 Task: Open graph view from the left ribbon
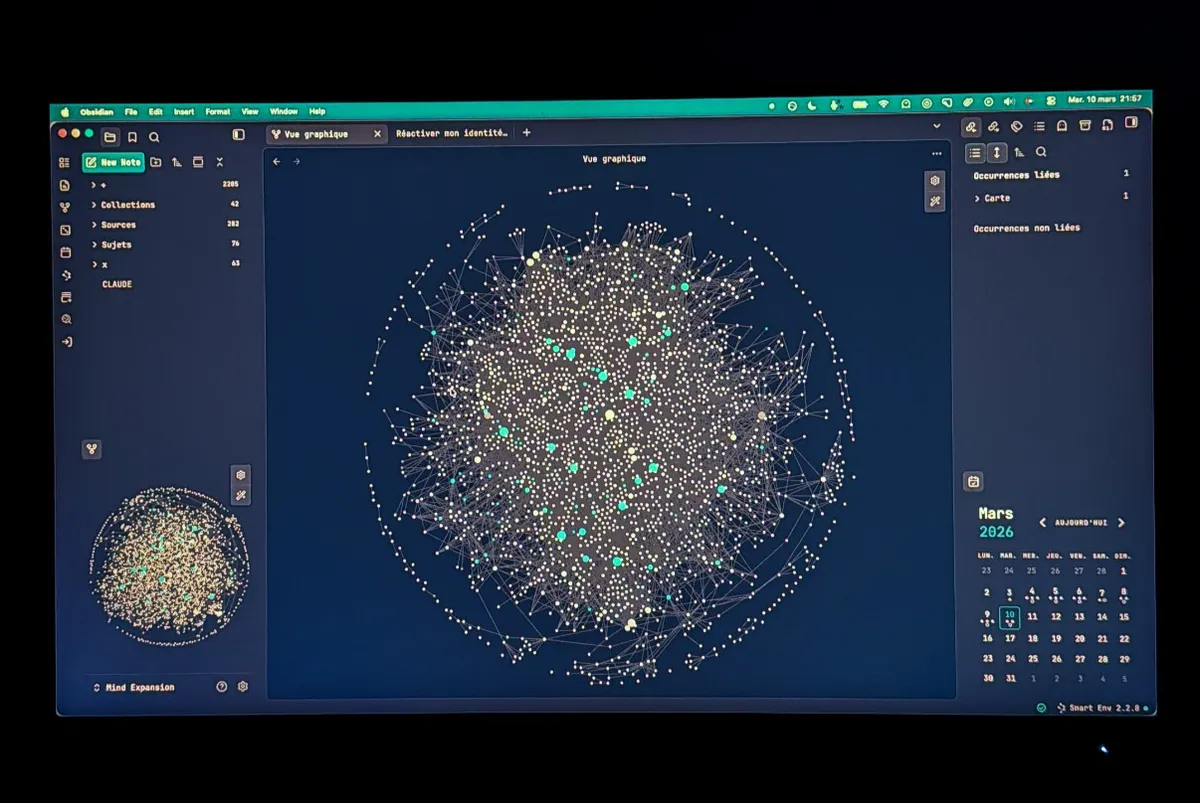pos(65,207)
